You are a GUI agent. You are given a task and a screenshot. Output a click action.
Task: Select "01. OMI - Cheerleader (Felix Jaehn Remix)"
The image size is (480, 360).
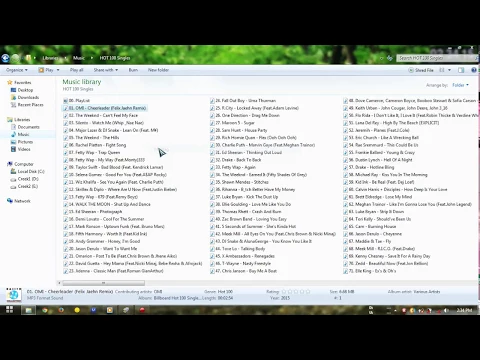[x=105, y=108]
